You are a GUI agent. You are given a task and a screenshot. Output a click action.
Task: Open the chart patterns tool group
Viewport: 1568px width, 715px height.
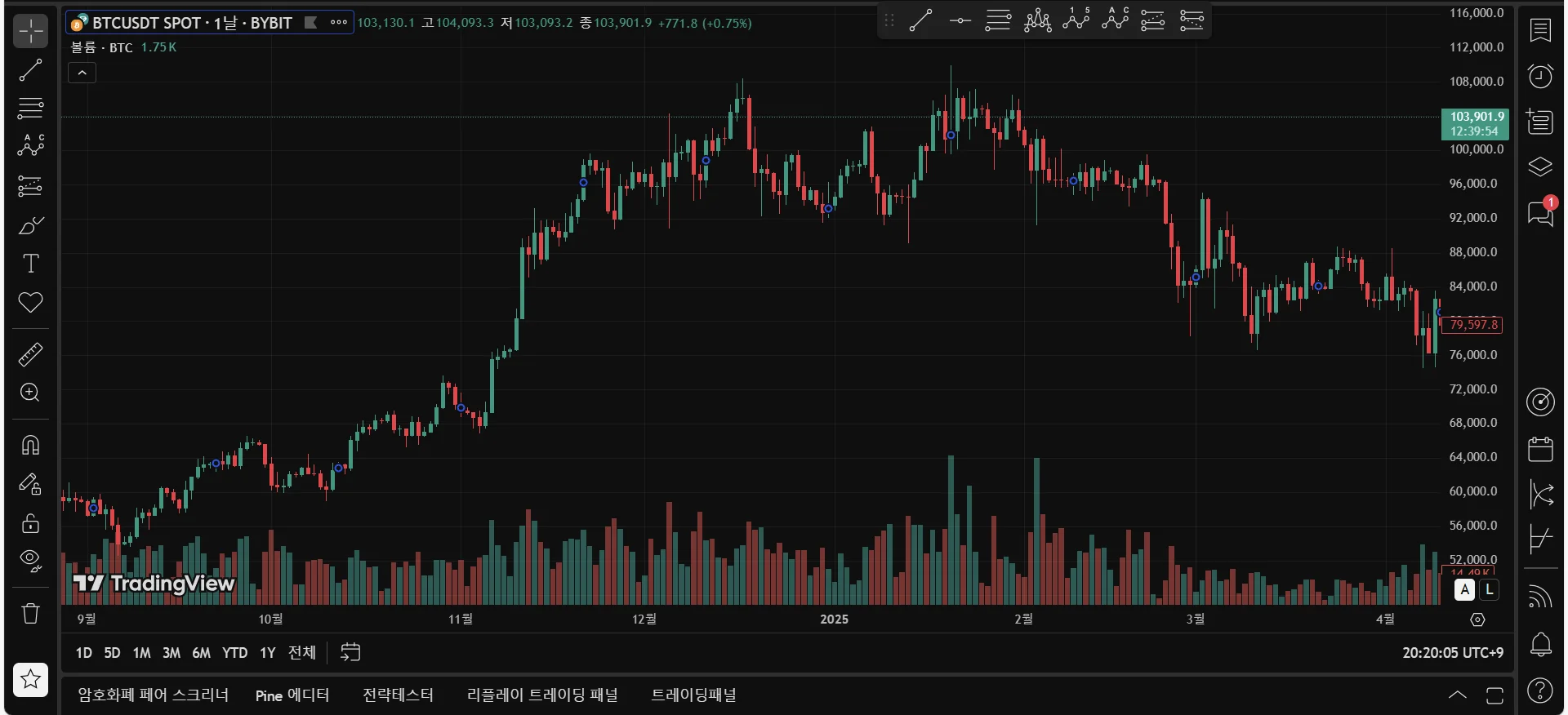coord(31,146)
